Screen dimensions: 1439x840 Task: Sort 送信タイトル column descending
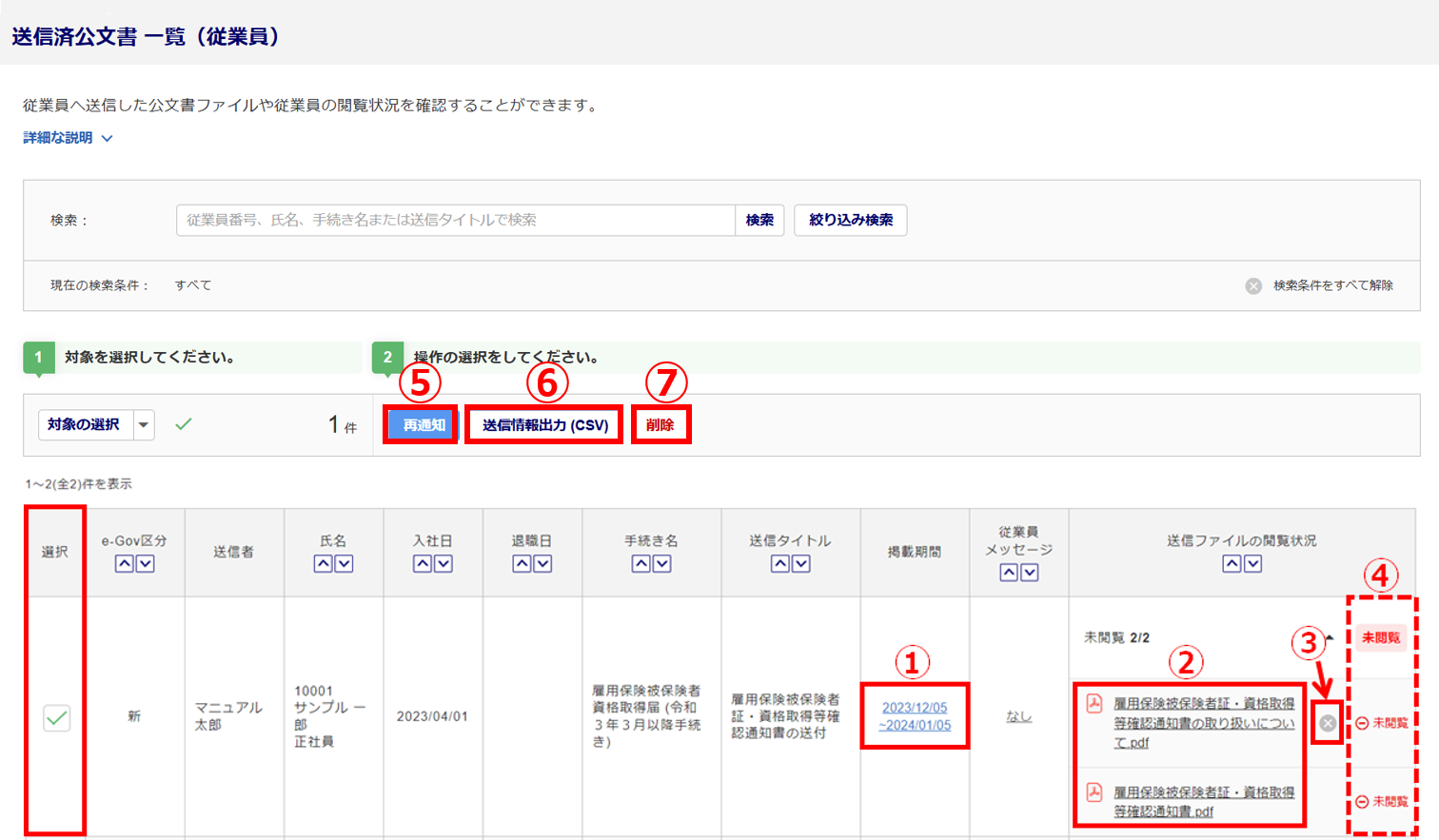(x=801, y=564)
